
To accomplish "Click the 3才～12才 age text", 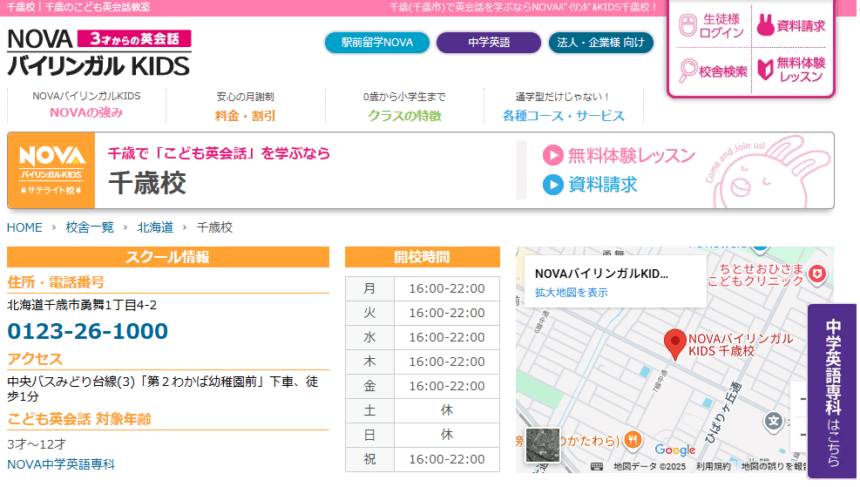I will click(37, 444).
